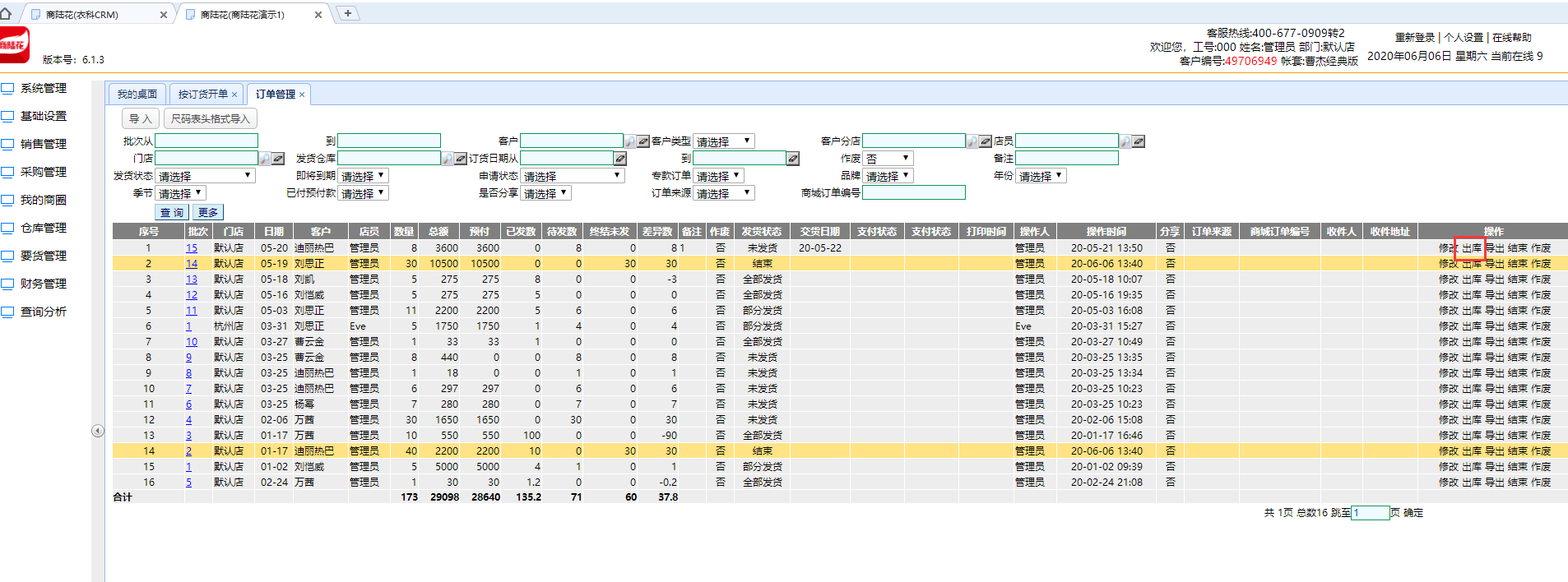The width and height of the screenshot is (1568, 582).
Task: Open lookup magnifier beside 客户分店 field
Action: (x=972, y=141)
